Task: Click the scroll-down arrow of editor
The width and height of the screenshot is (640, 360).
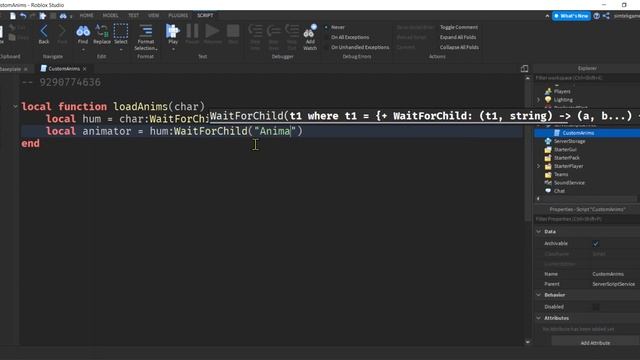Action: (x=527, y=342)
